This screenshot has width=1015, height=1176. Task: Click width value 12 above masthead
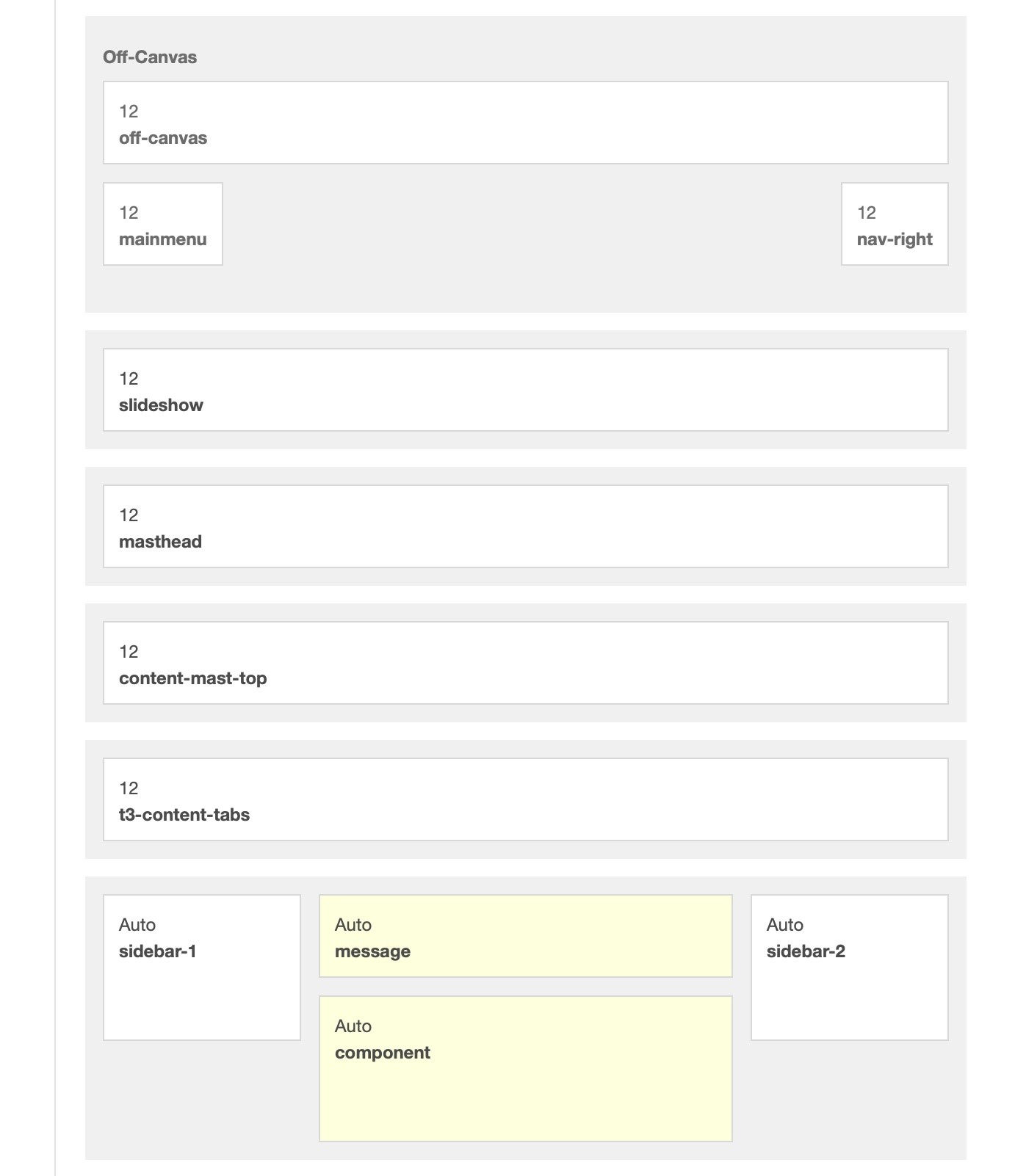pos(129,515)
